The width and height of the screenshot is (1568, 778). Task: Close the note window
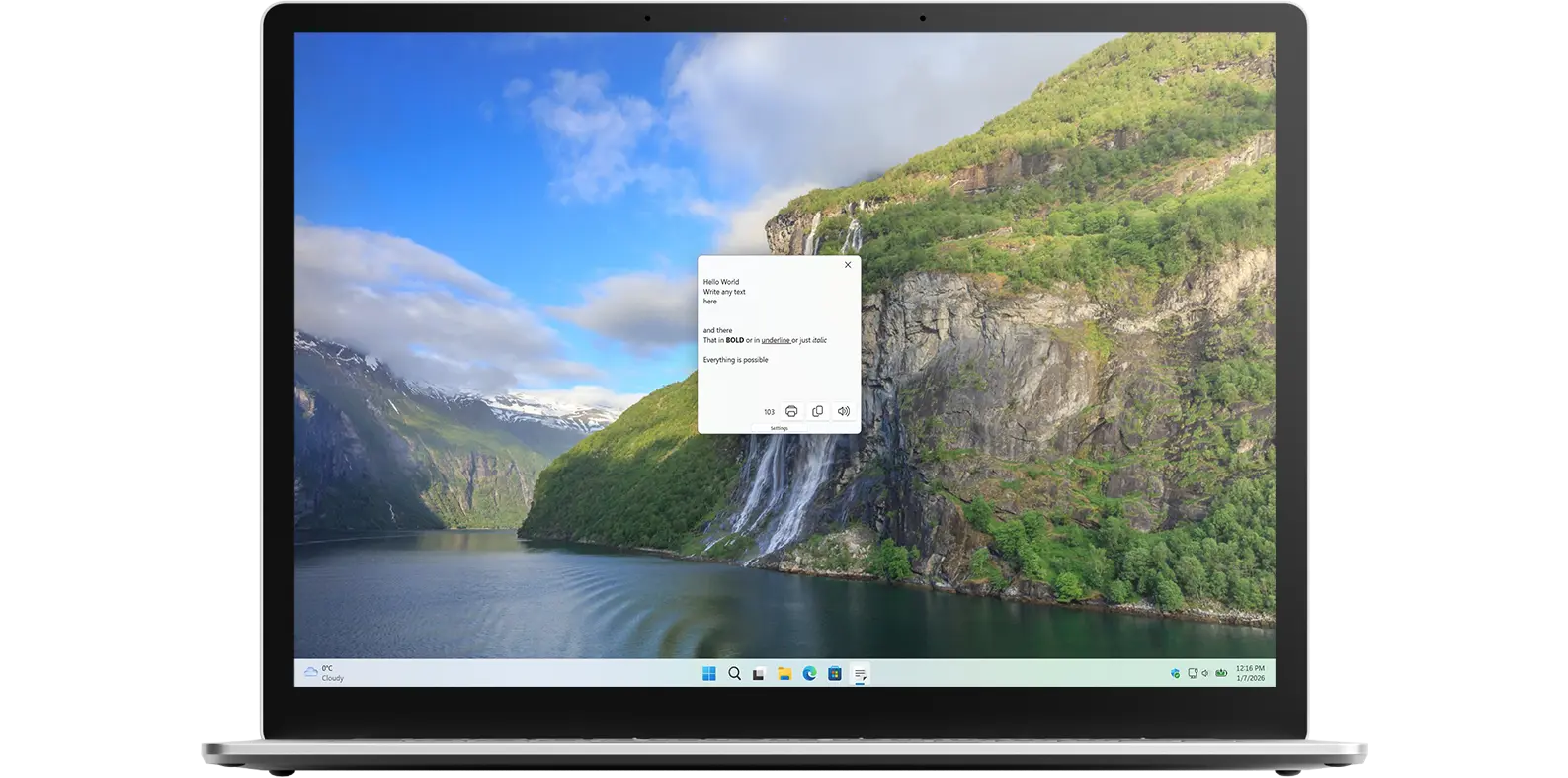tap(848, 265)
